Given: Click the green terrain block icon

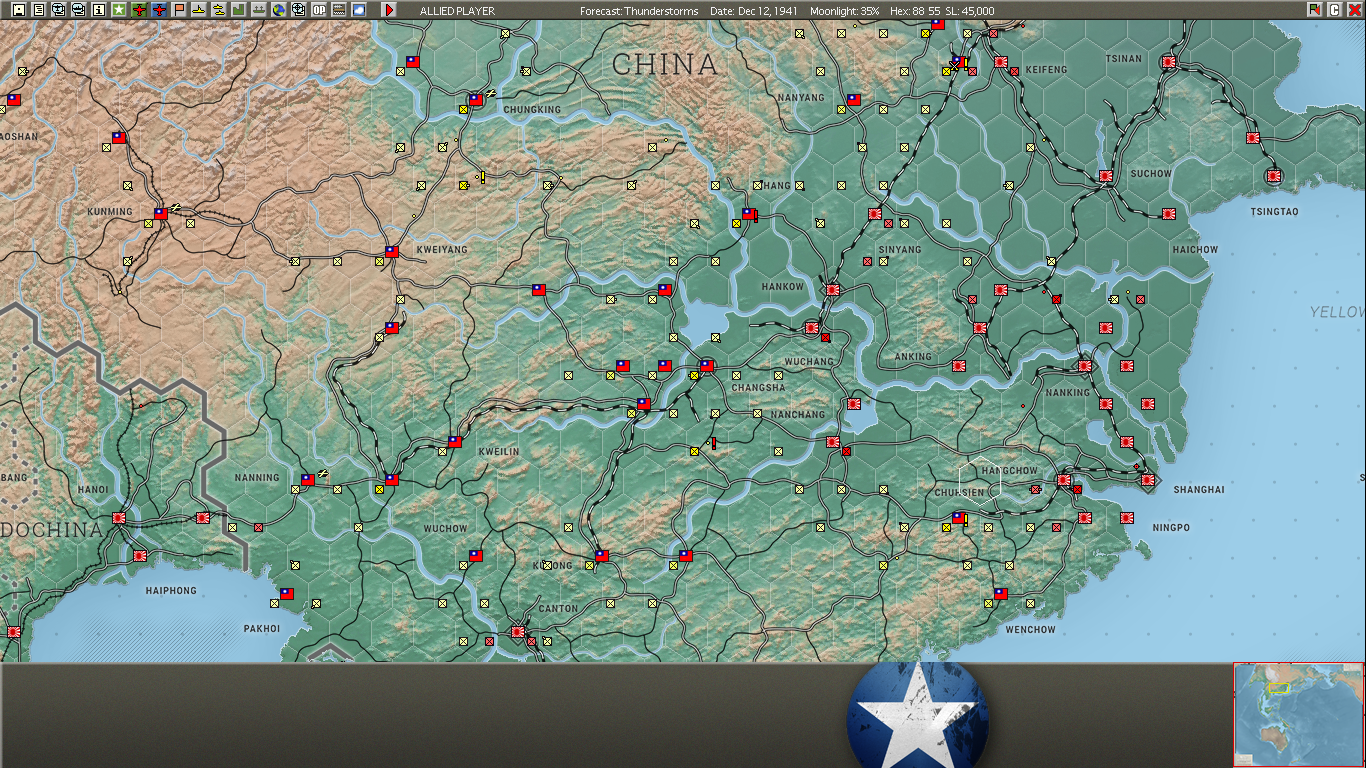Looking at the screenshot, I should point(238,10).
